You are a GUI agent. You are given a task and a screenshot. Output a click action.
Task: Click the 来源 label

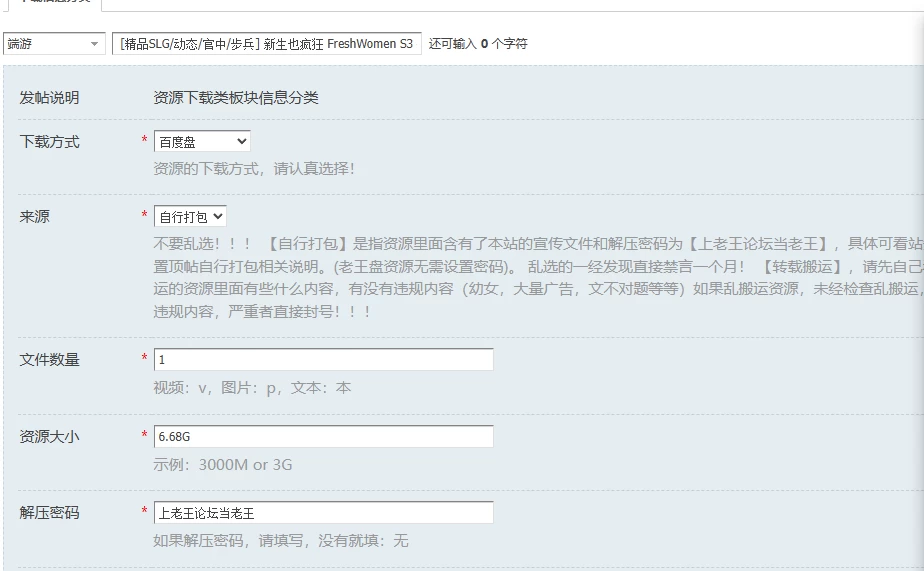34,217
